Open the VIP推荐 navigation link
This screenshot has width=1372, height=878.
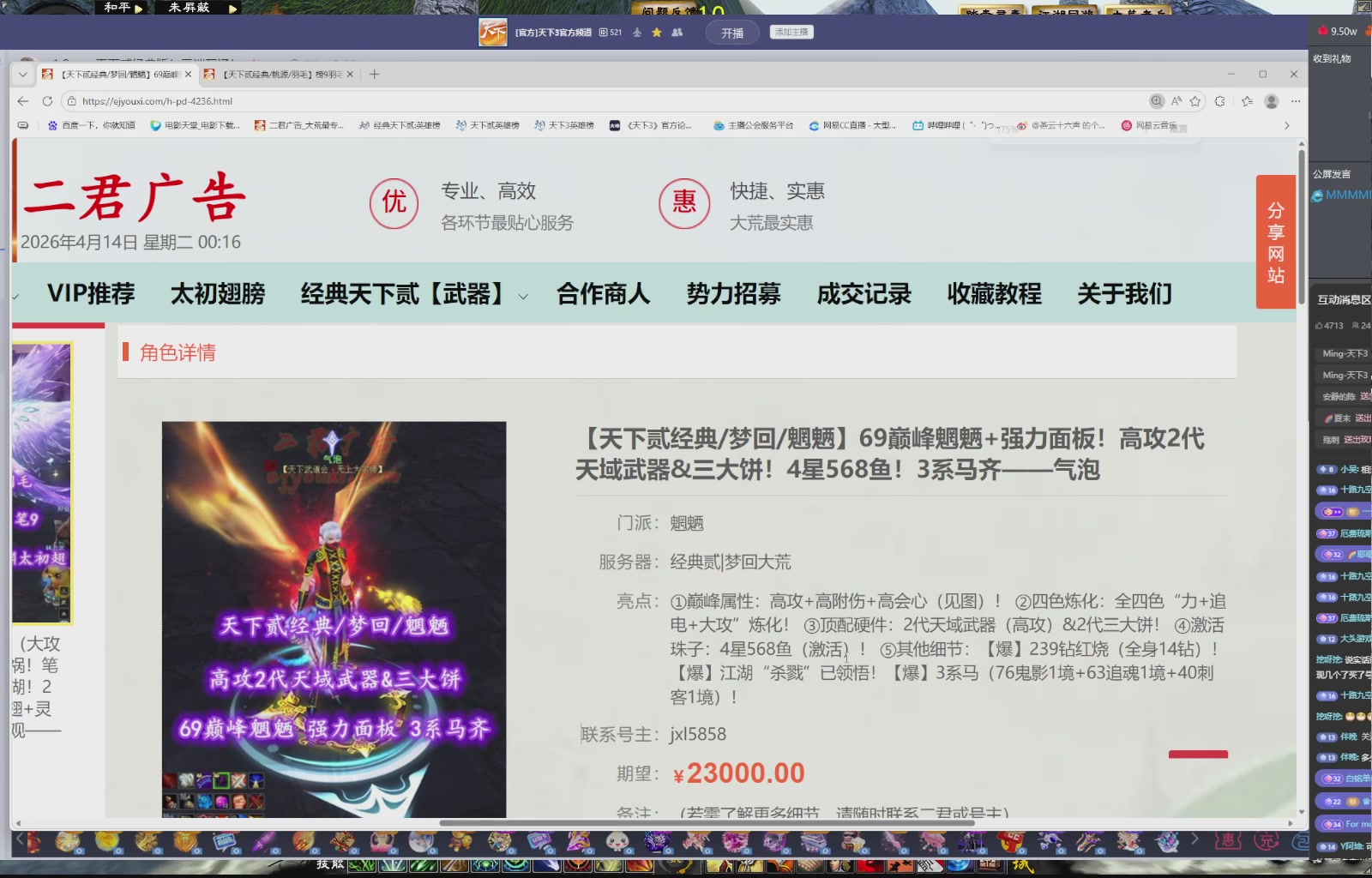pos(91,293)
